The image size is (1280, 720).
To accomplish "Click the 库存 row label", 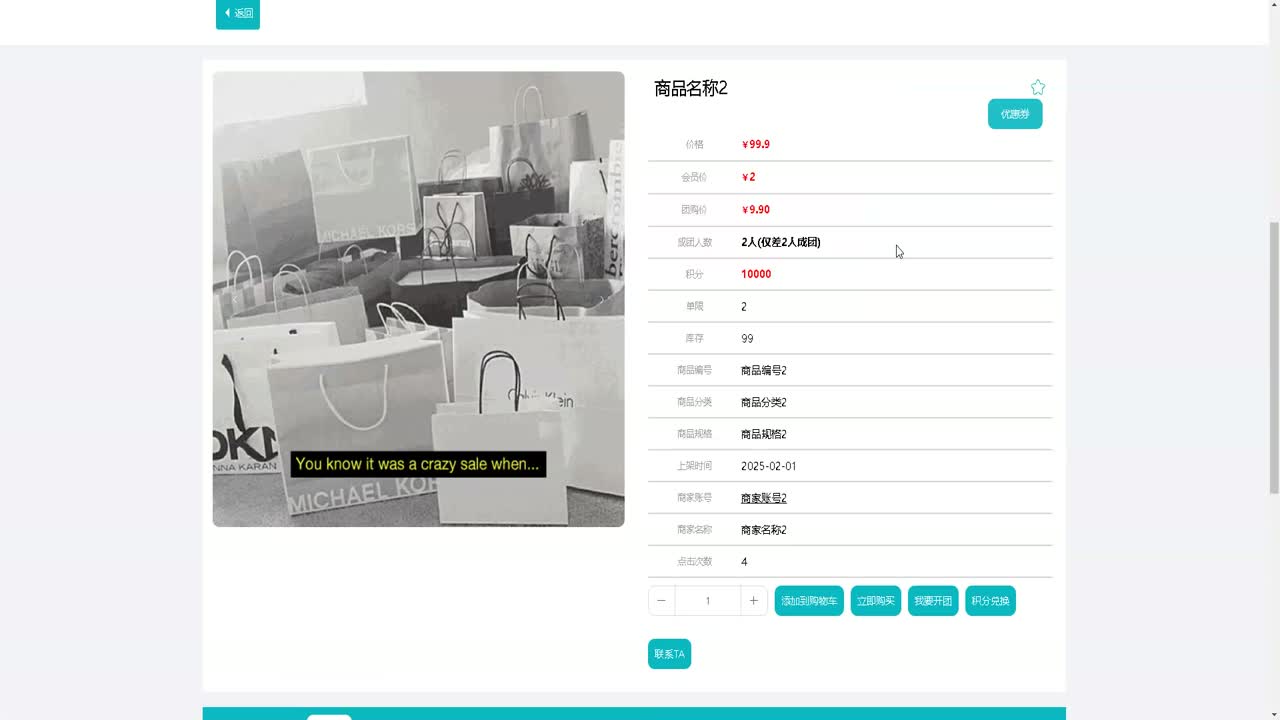I will (694, 339).
